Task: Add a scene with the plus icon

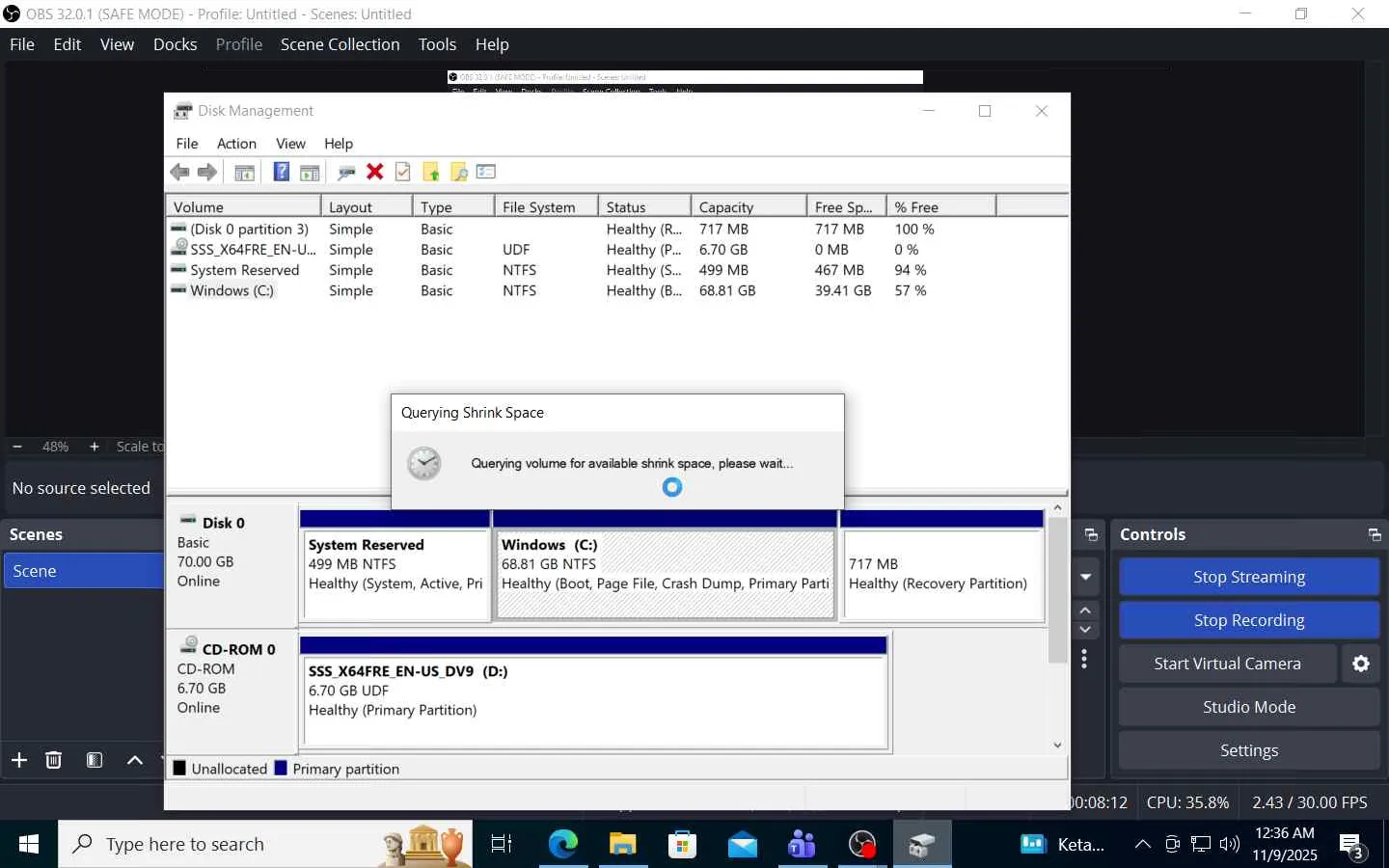Action: 19,760
